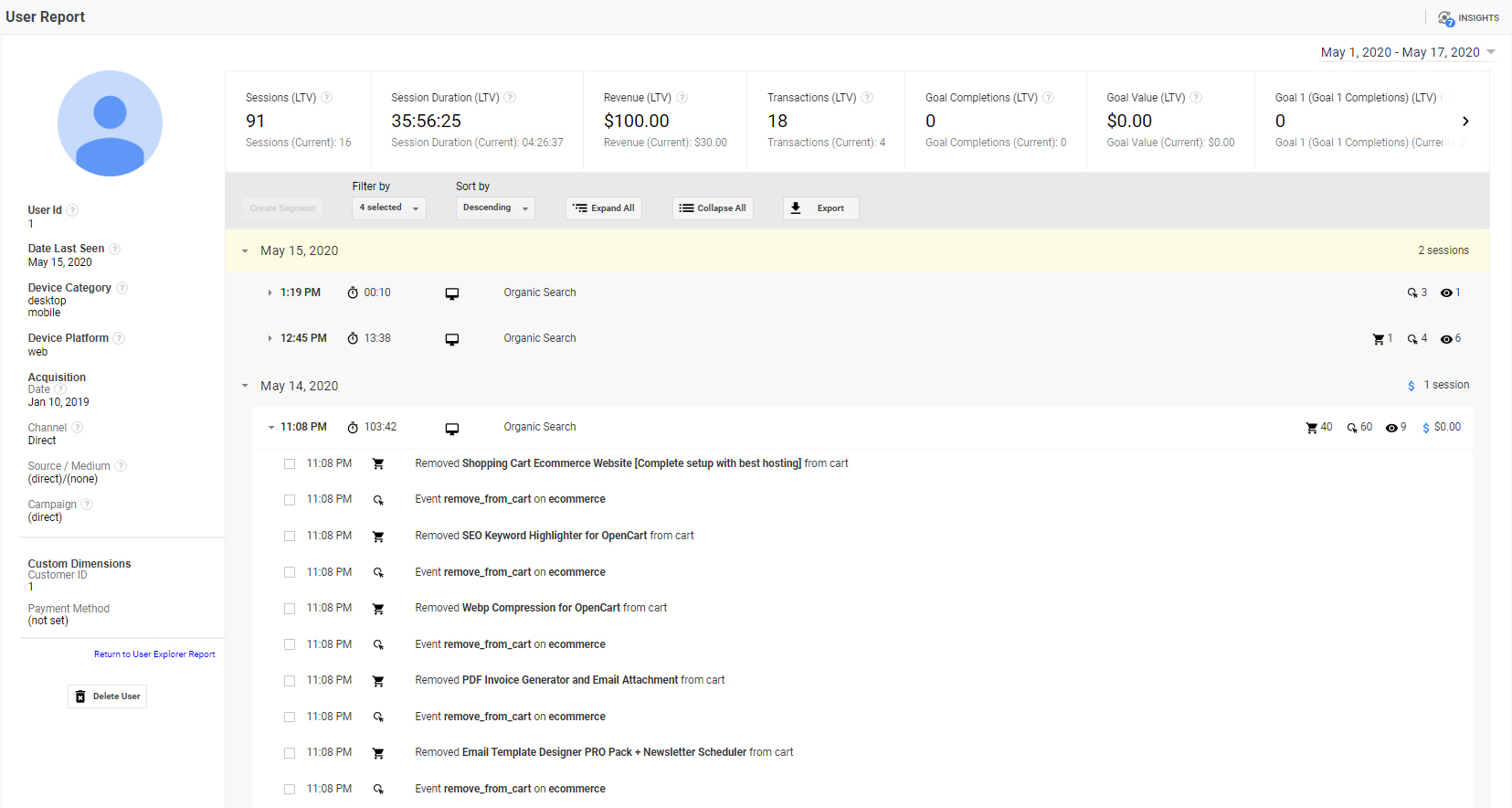Open the date range May 1 - May 17 dropdown

[x=1408, y=52]
